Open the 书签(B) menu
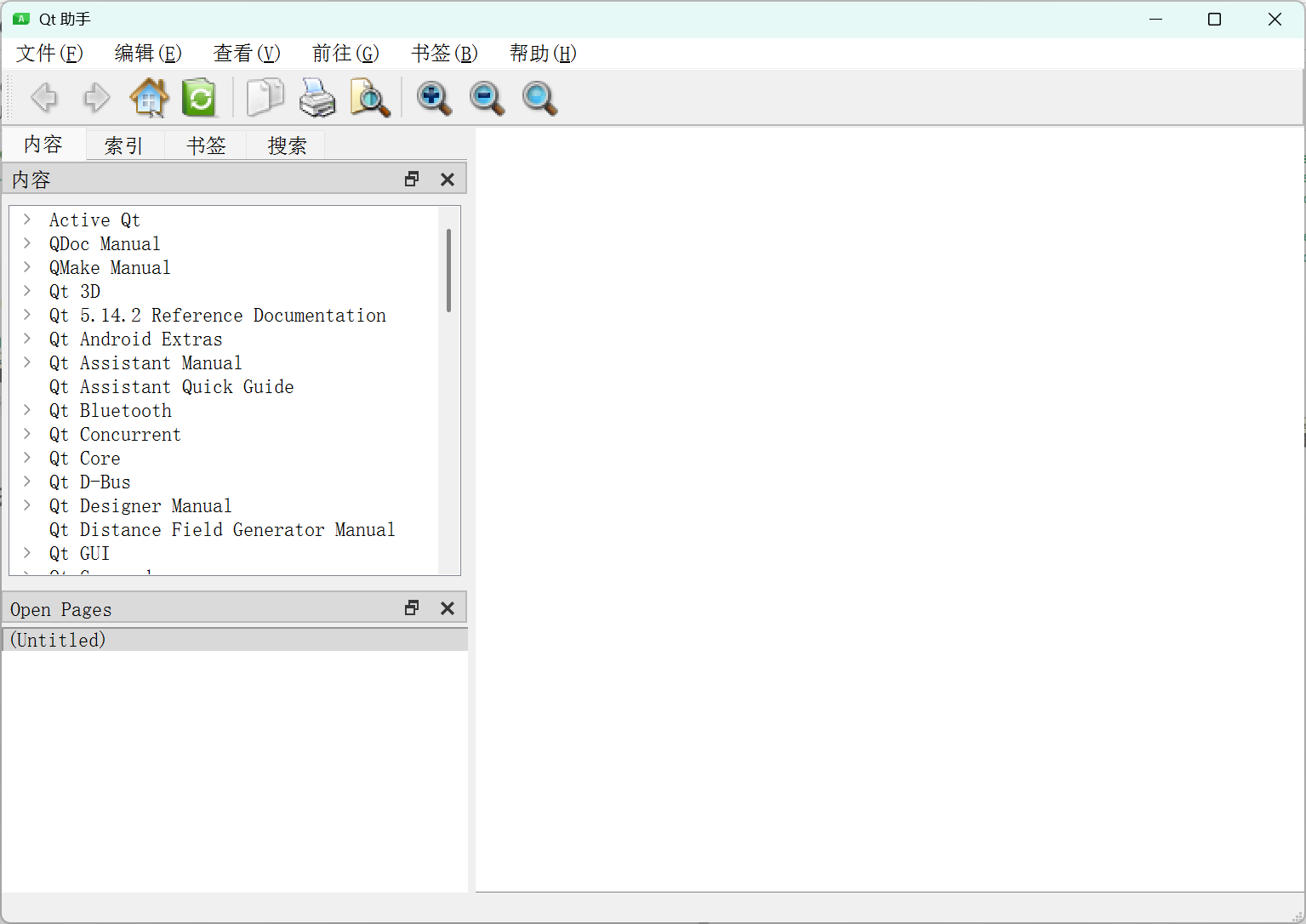The image size is (1306, 924). pos(444,54)
